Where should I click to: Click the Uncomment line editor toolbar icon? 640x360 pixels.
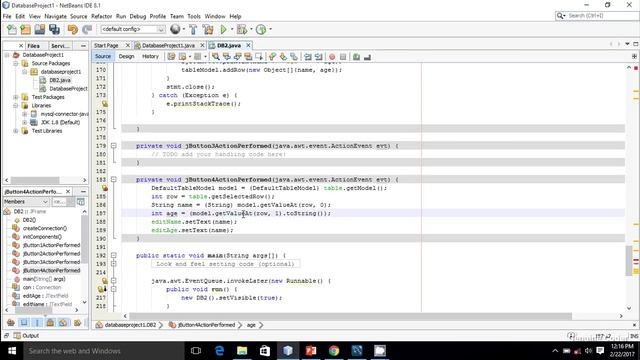tap(367, 57)
